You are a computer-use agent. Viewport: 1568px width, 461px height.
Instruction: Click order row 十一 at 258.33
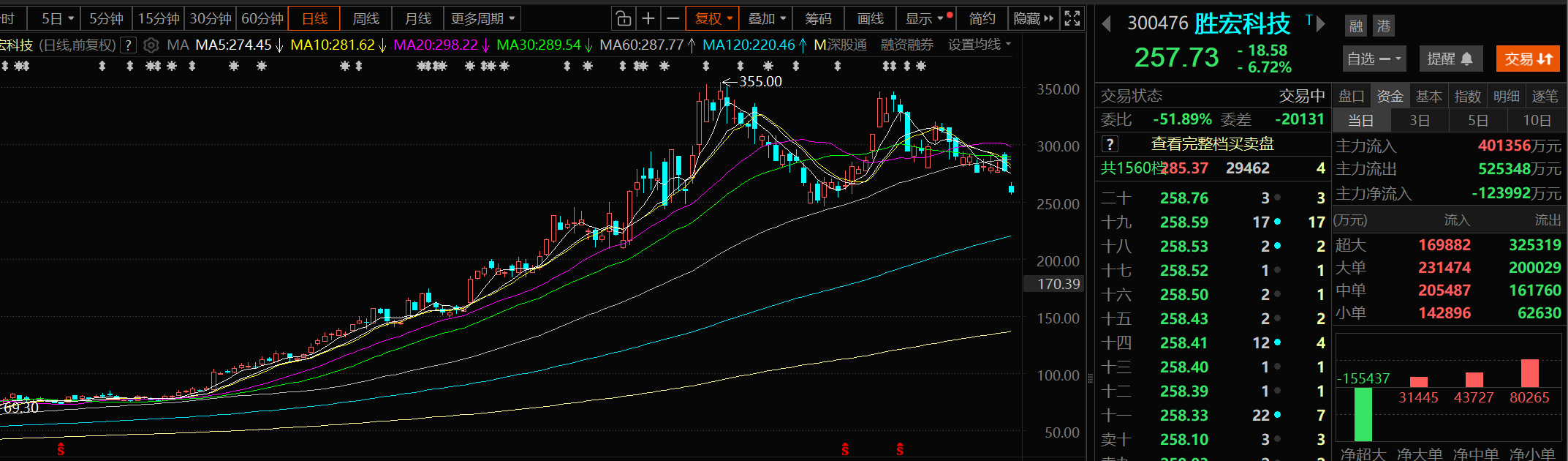tap(1213, 416)
